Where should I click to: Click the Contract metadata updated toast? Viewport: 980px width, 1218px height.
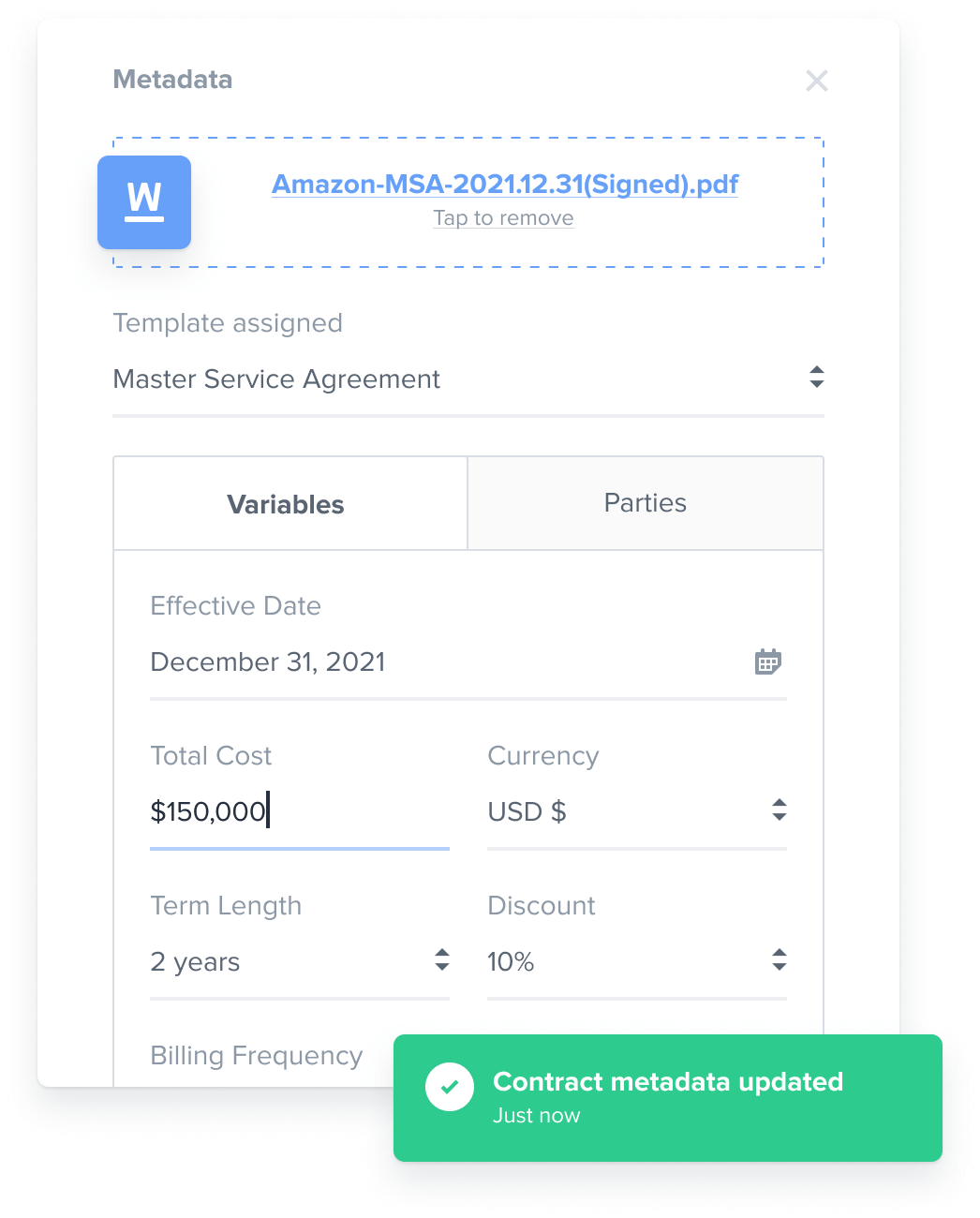tap(668, 1098)
